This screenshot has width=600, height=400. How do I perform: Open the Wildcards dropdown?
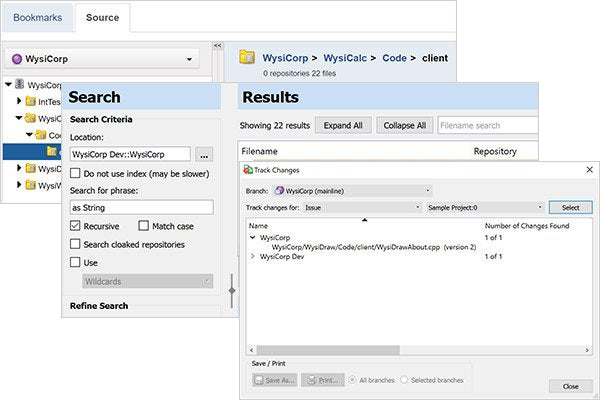(x=147, y=281)
